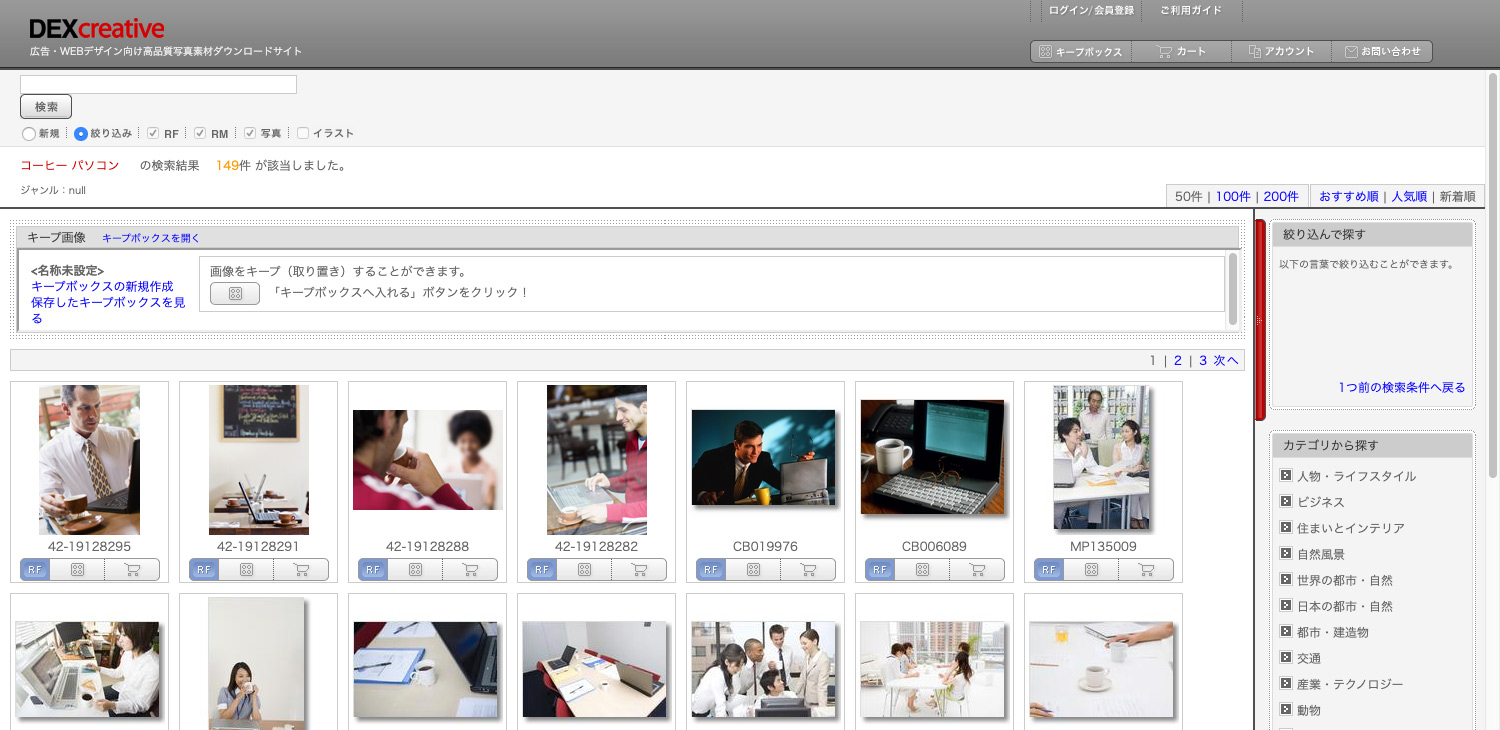Sort results by おすすめ順

pyautogui.click(x=1349, y=197)
